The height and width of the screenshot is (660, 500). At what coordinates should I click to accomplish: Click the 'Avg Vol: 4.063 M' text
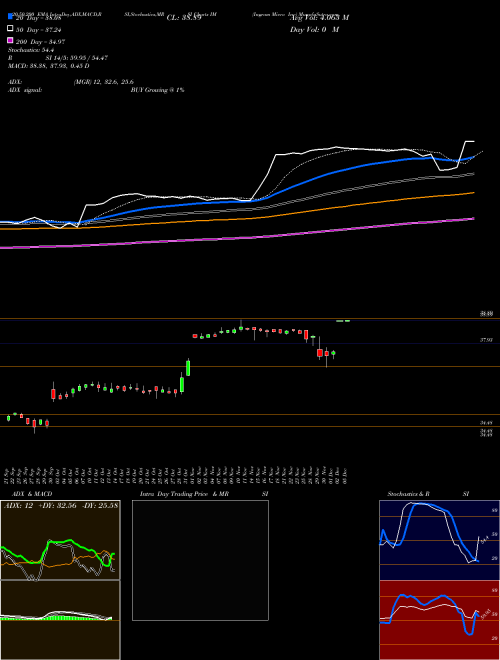click(319, 18)
